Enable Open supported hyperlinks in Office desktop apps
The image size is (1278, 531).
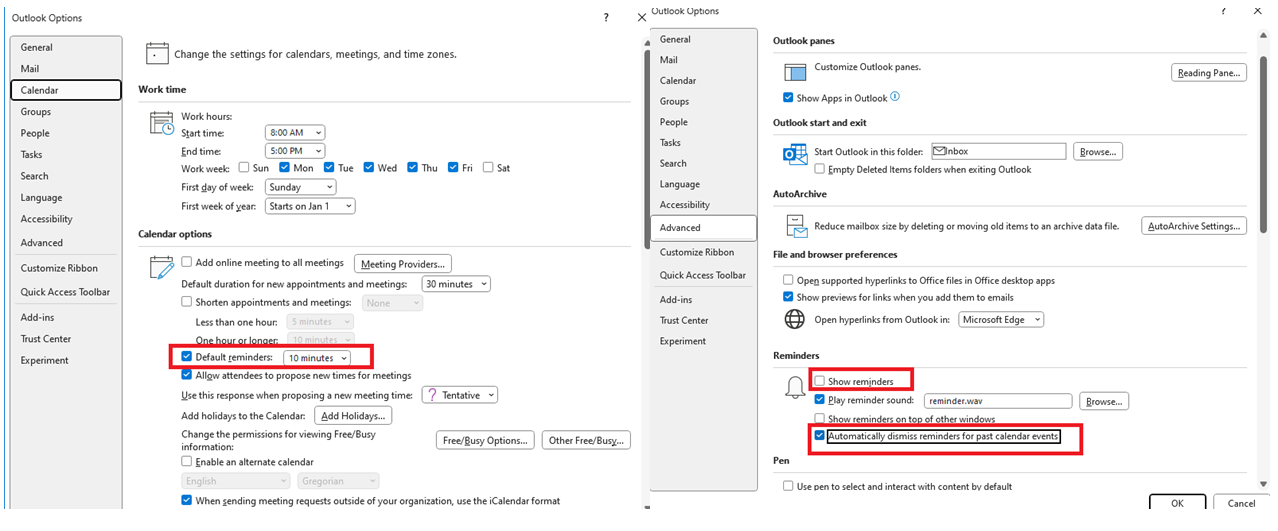(x=789, y=280)
